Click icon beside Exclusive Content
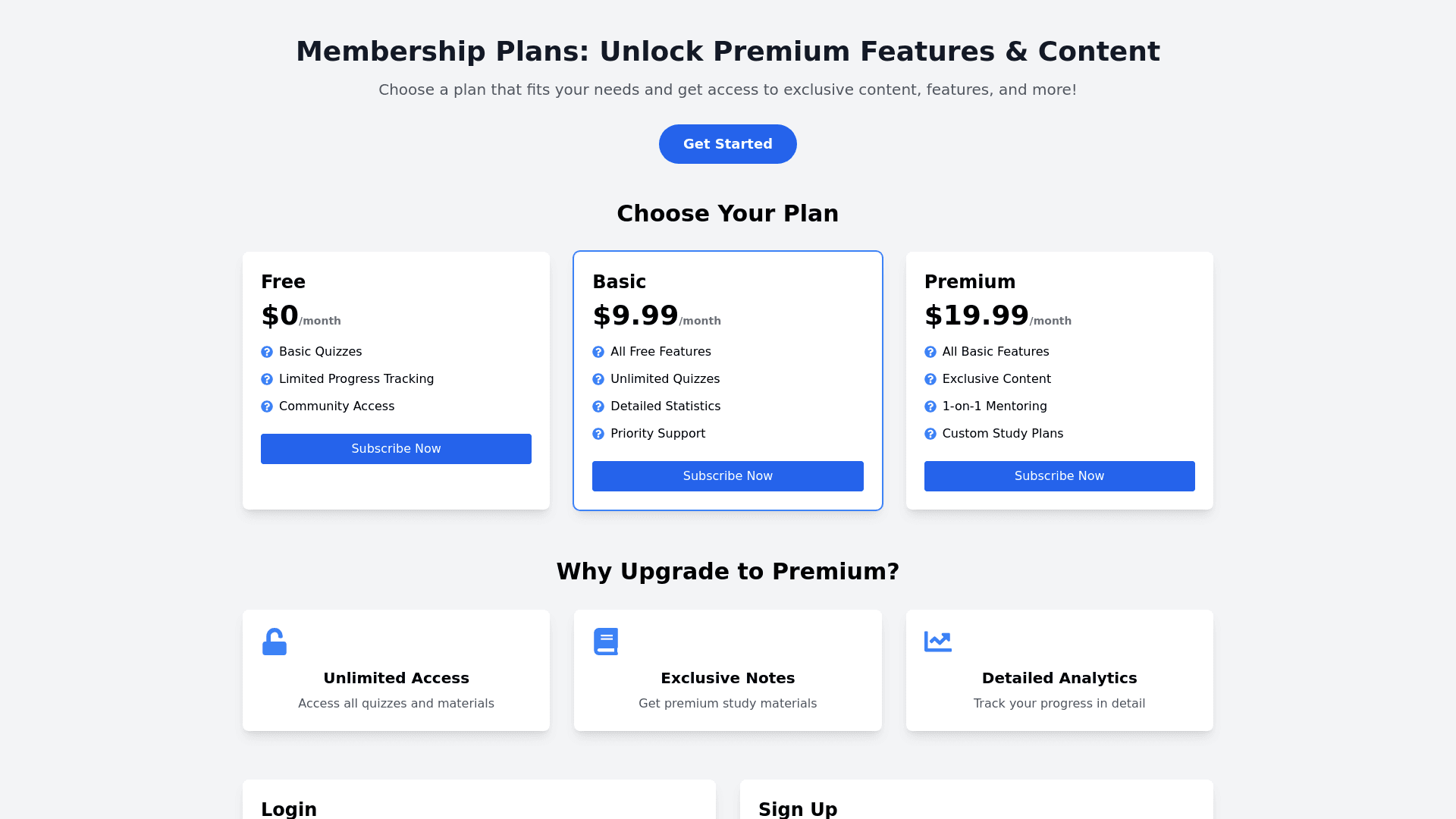 click(x=930, y=379)
